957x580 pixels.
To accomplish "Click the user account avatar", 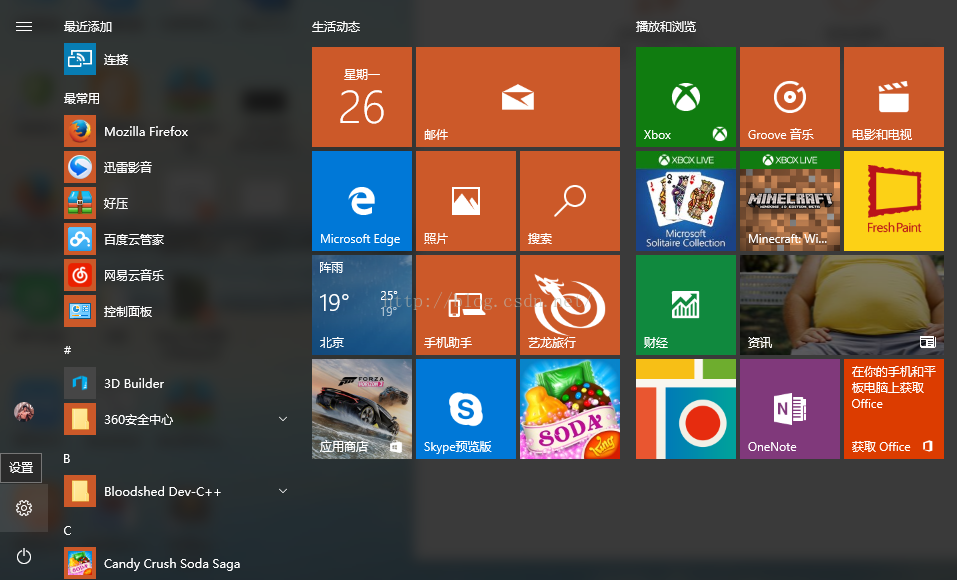I will click(x=24, y=411).
